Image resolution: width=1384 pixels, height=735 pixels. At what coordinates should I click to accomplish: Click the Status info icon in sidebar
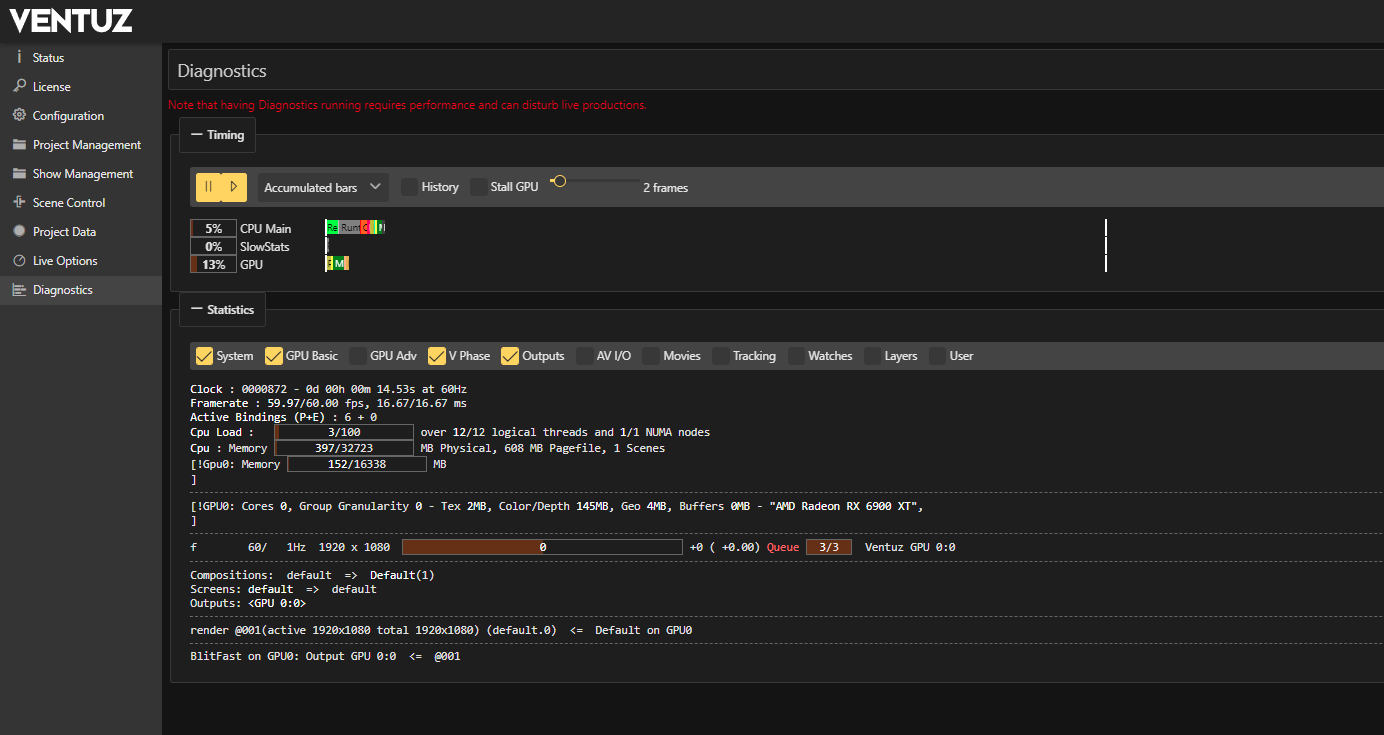coord(19,57)
